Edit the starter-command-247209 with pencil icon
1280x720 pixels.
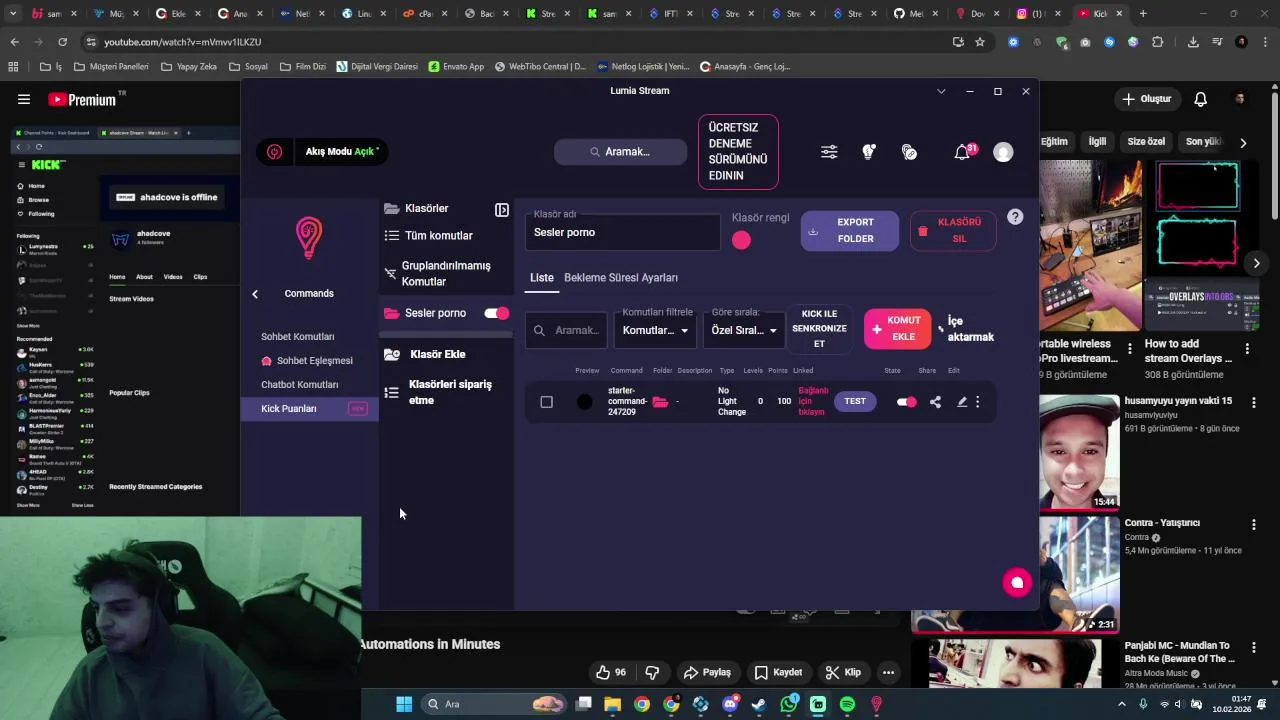point(962,402)
